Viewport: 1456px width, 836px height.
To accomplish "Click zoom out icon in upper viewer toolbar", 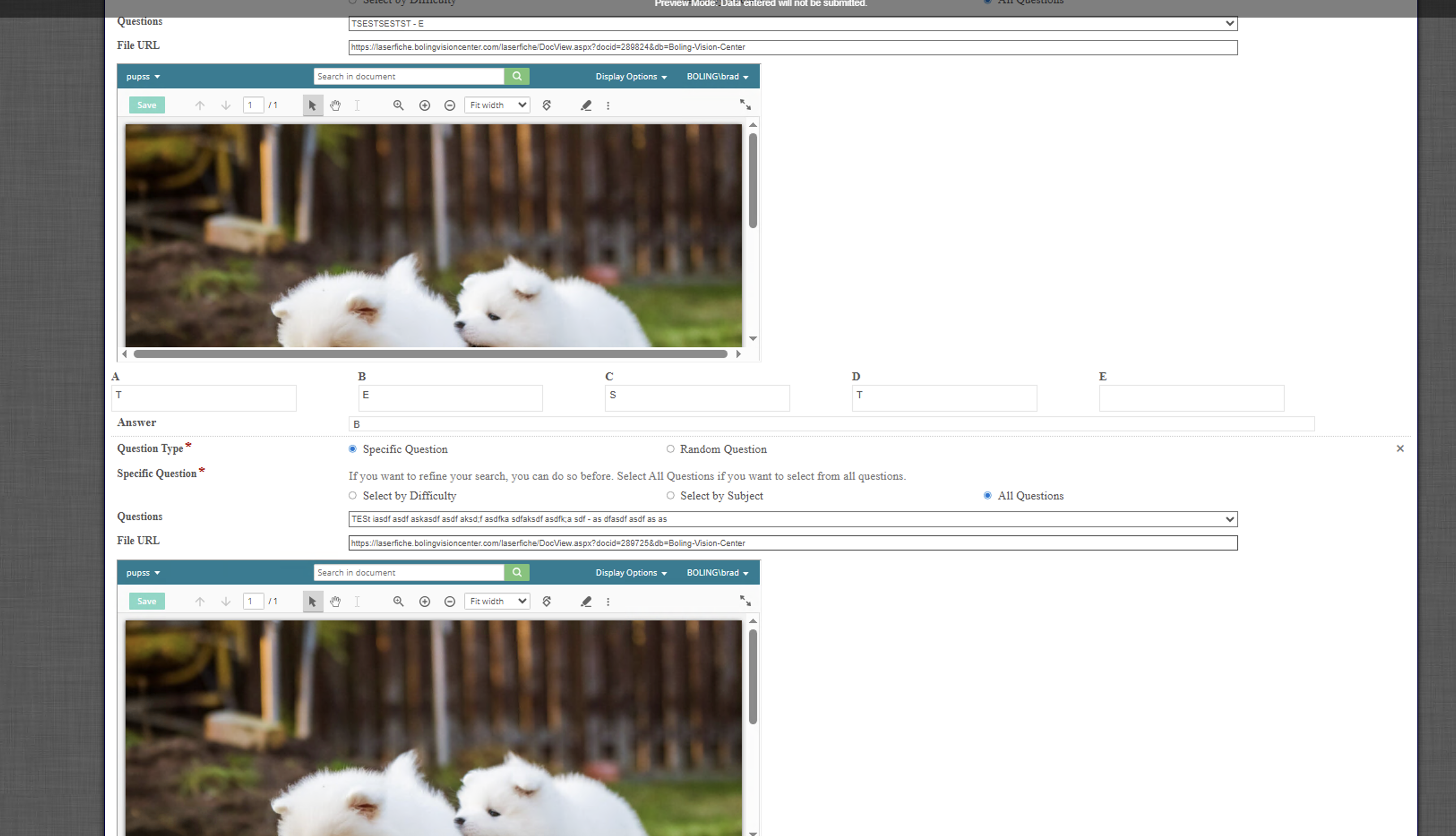I will click(449, 105).
